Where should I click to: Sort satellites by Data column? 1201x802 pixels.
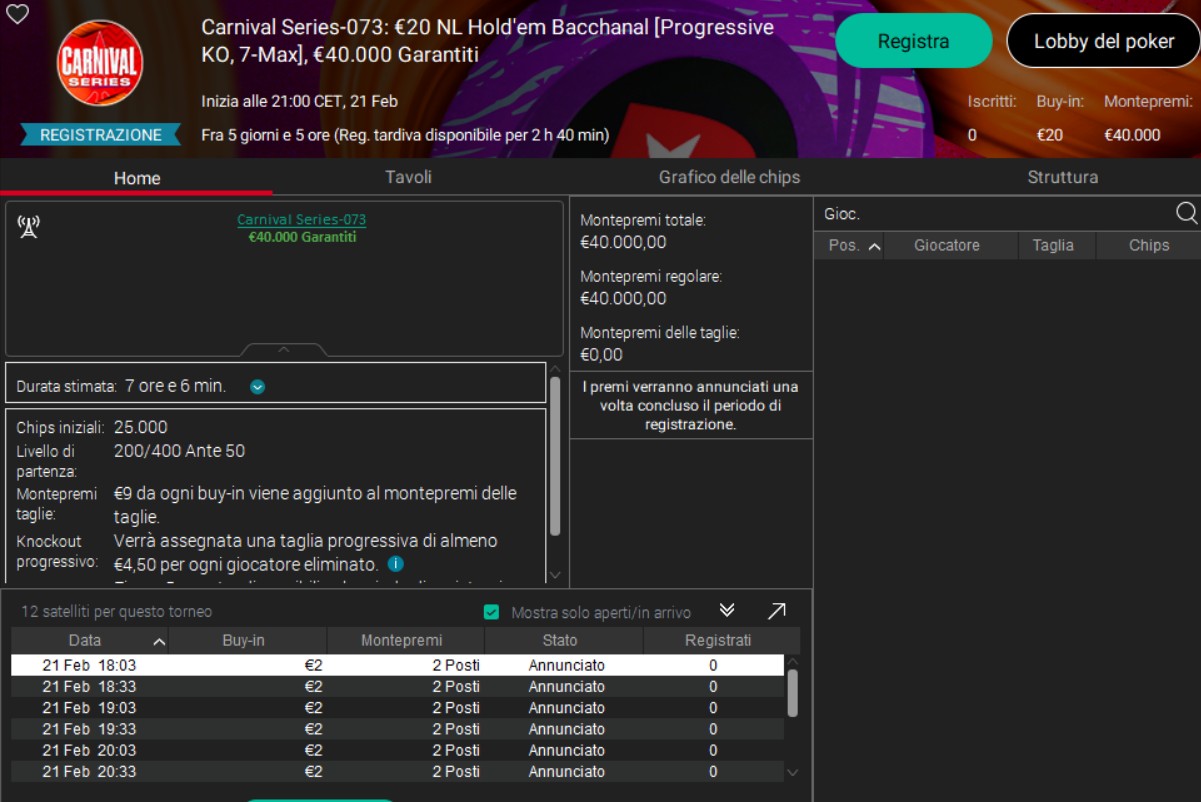pos(86,640)
